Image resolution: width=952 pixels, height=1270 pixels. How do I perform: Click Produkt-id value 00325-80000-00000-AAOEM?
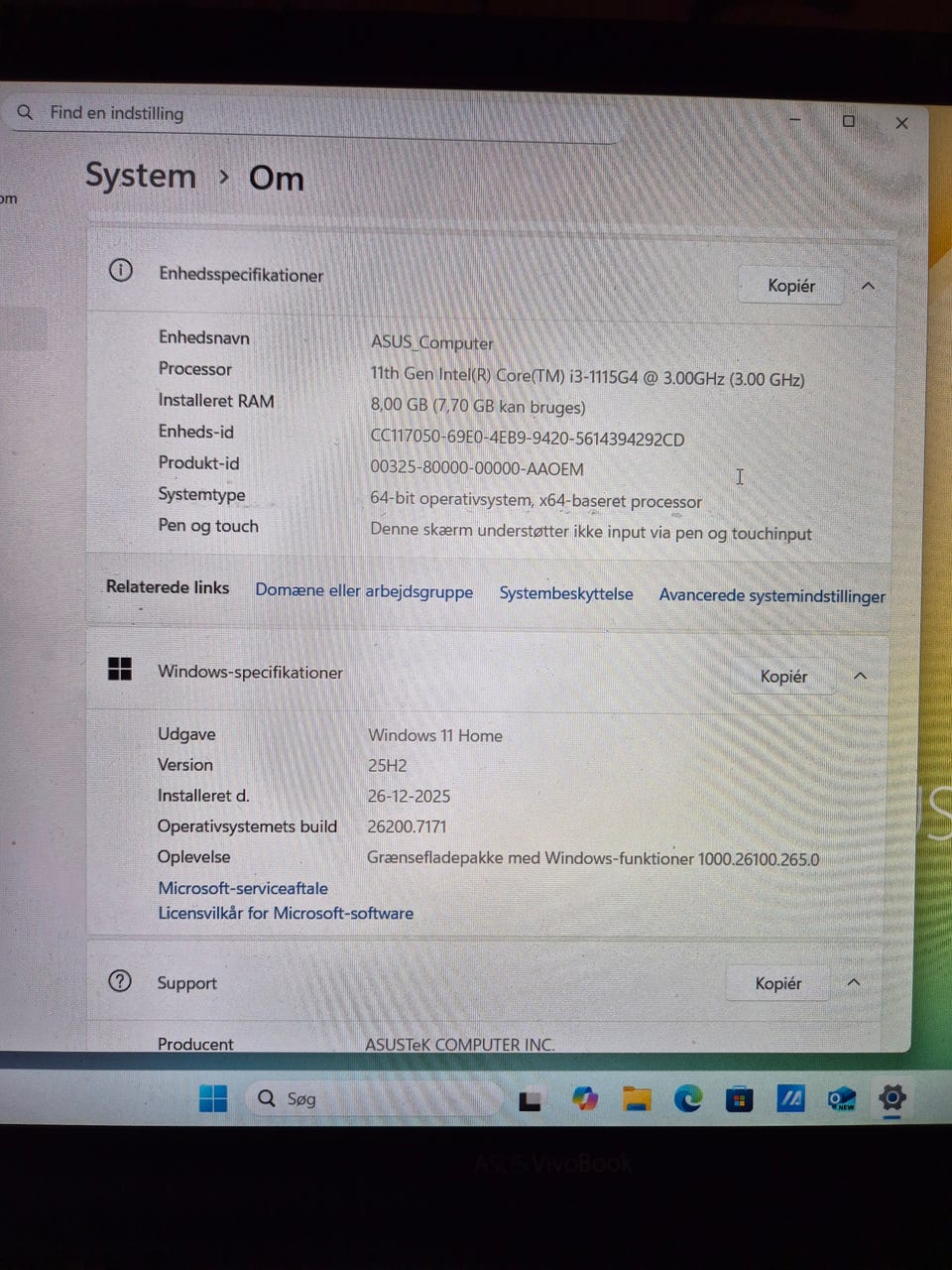[x=477, y=468]
